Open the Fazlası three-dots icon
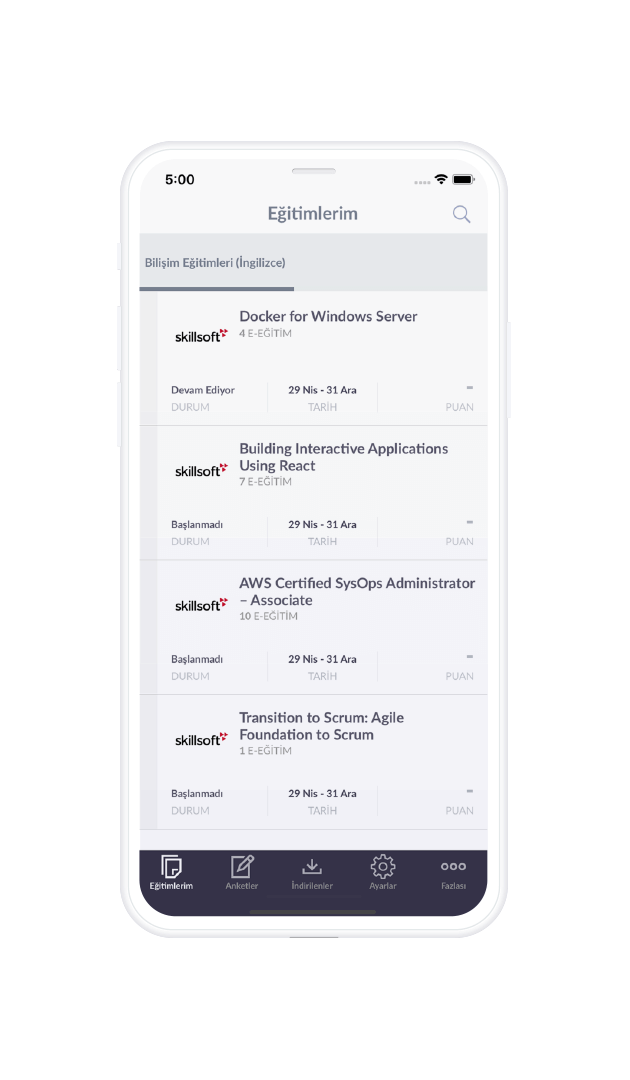 [x=453, y=866]
